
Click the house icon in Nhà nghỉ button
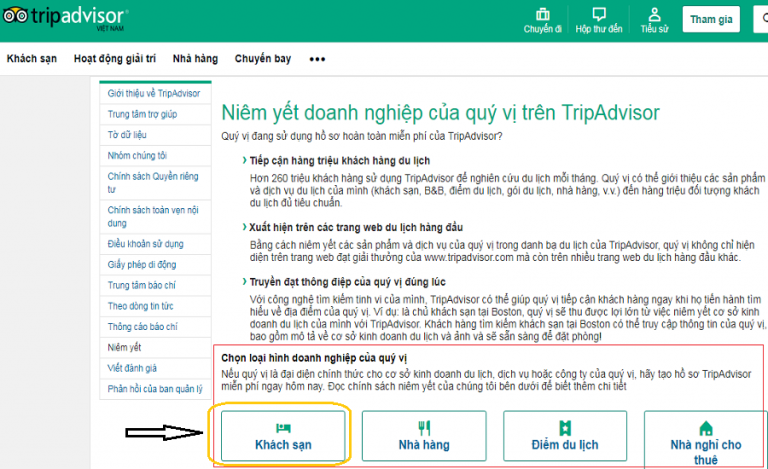[x=706, y=428]
